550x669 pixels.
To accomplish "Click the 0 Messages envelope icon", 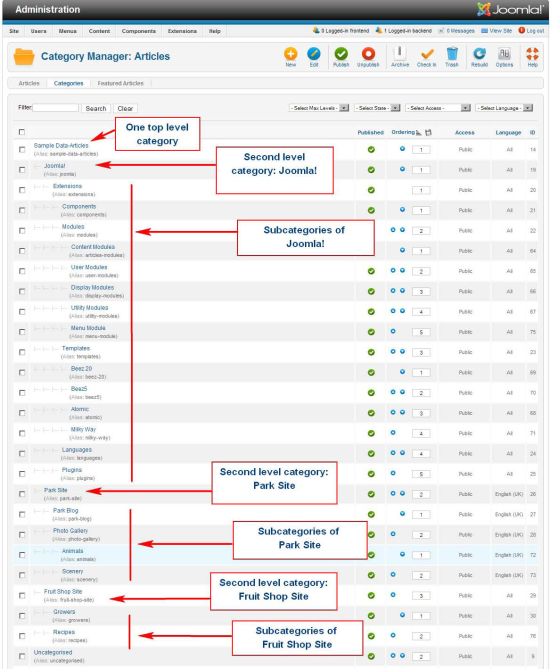I will (x=442, y=31).
